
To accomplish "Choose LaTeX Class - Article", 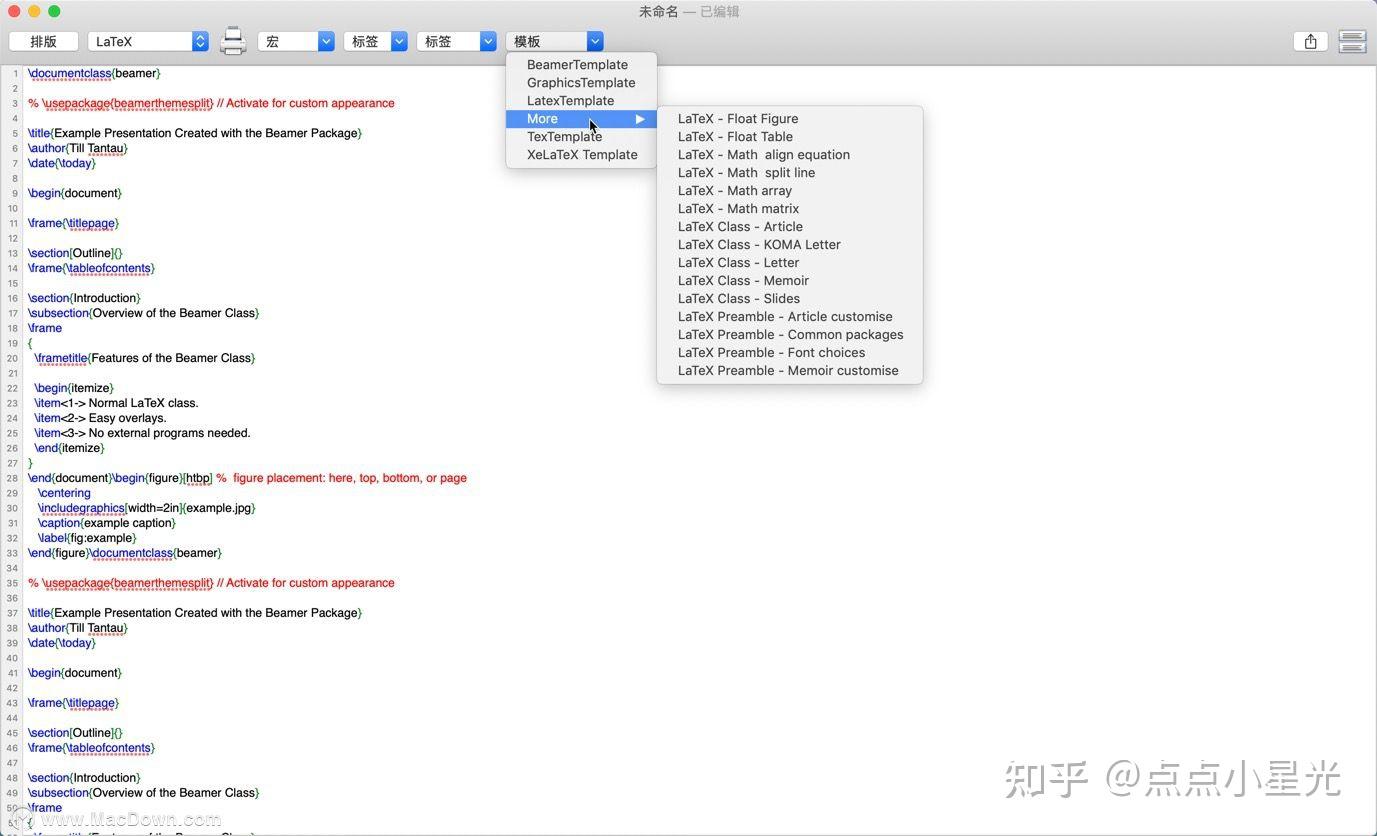I will click(789, 227).
